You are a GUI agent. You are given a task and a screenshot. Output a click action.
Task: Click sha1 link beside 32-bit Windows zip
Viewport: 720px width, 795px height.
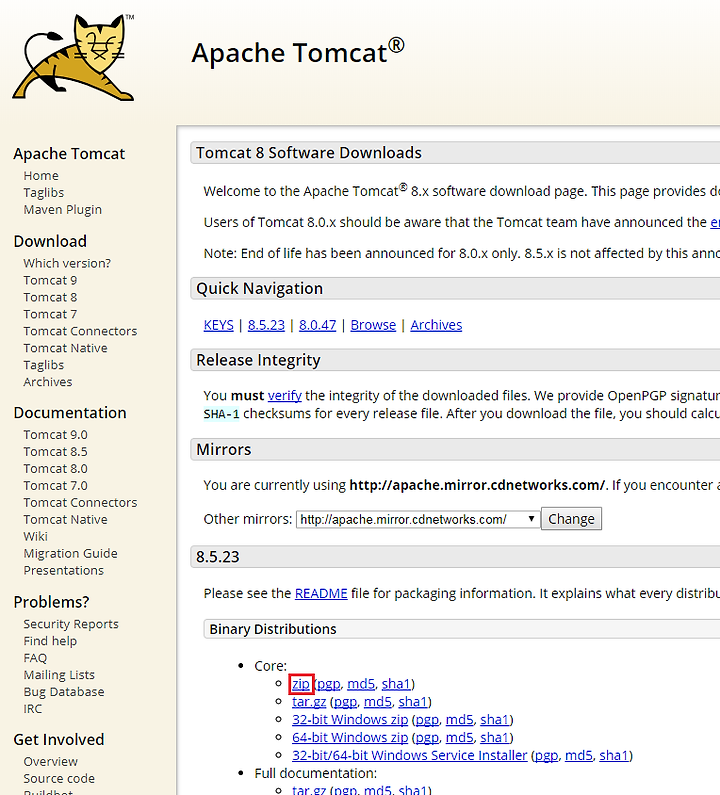pos(494,720)
